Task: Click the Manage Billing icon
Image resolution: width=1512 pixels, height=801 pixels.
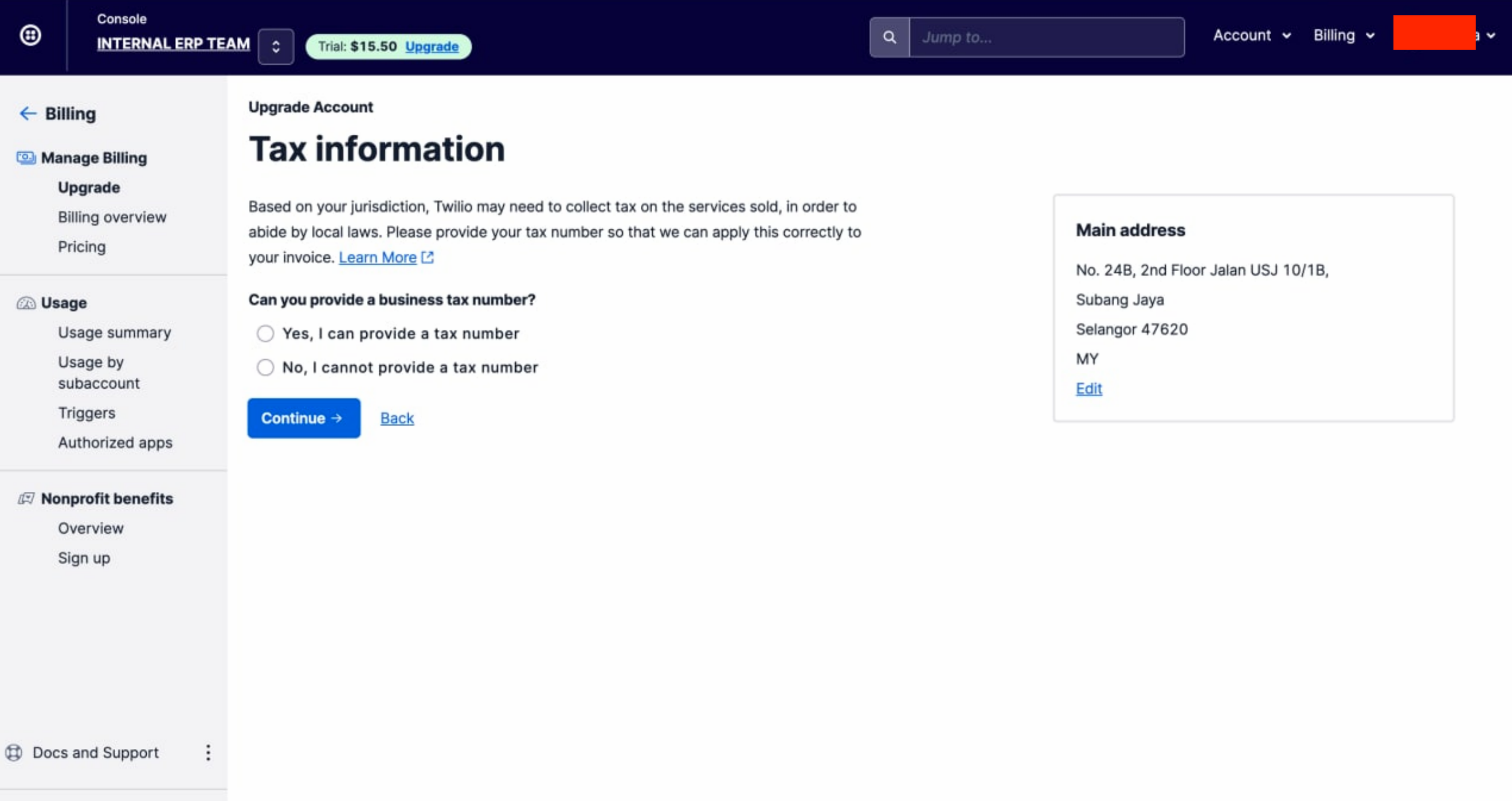Action: tap(26, 158)
